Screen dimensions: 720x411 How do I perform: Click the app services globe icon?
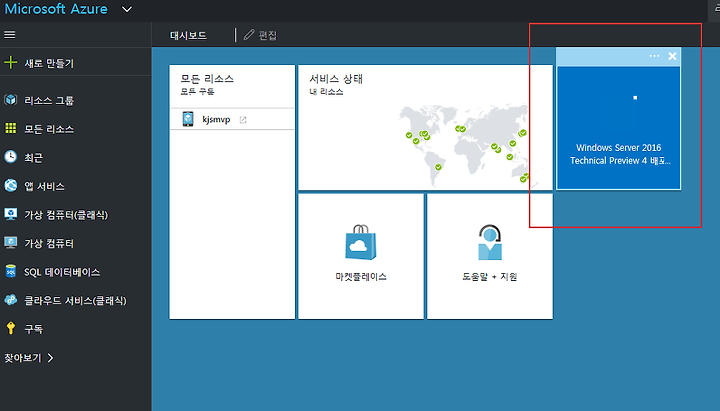[x=11, y=186]
